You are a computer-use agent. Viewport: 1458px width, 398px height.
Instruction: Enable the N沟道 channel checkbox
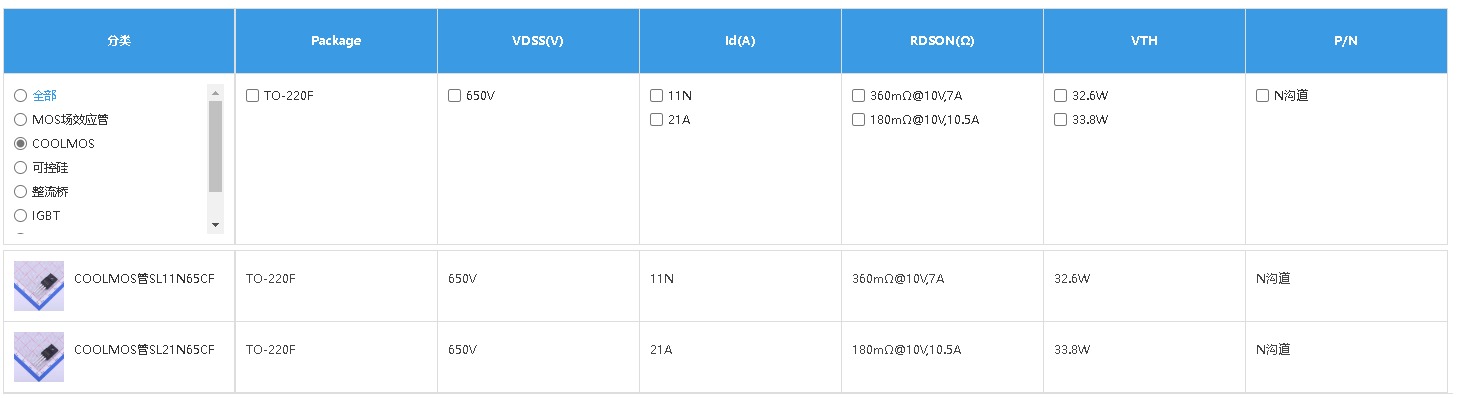tap(1262, 96)
